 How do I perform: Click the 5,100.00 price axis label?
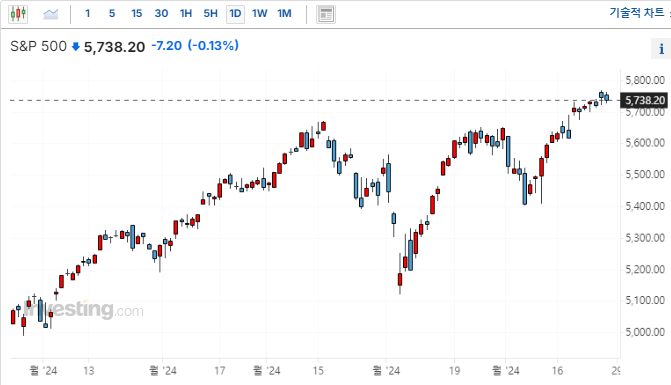pos(645,300)
